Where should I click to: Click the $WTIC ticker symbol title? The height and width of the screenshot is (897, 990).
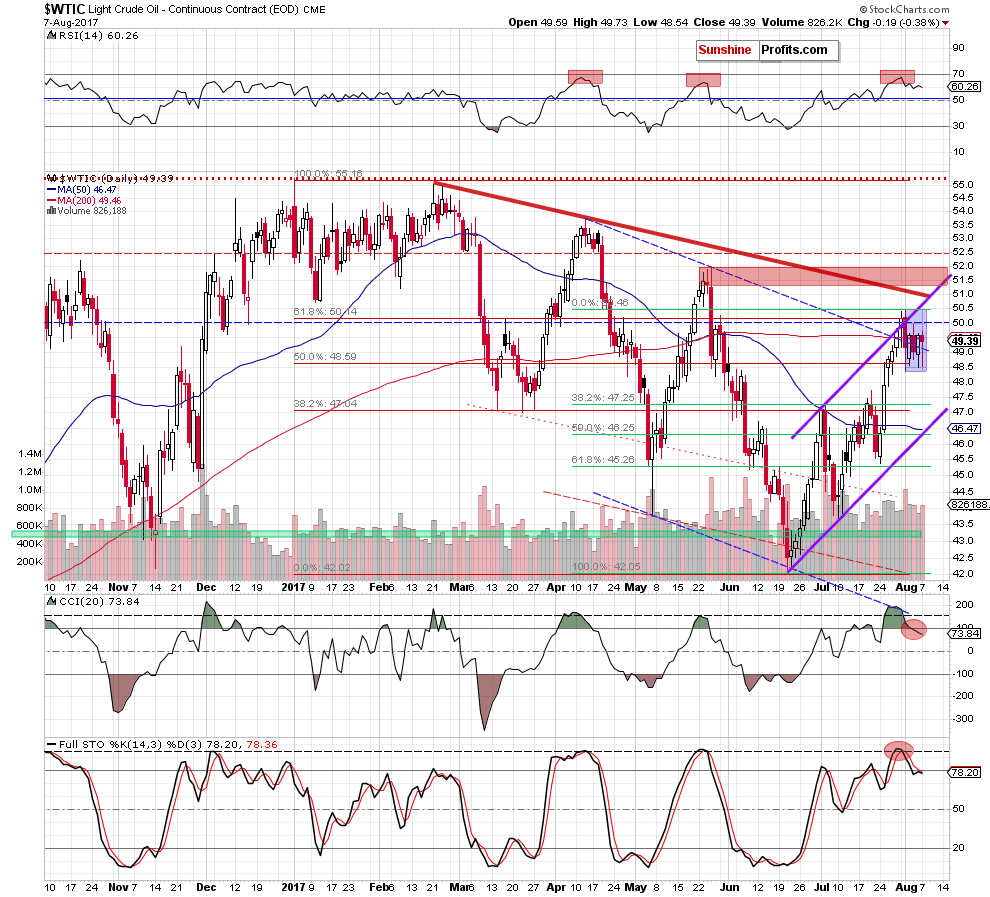(64, 9)
